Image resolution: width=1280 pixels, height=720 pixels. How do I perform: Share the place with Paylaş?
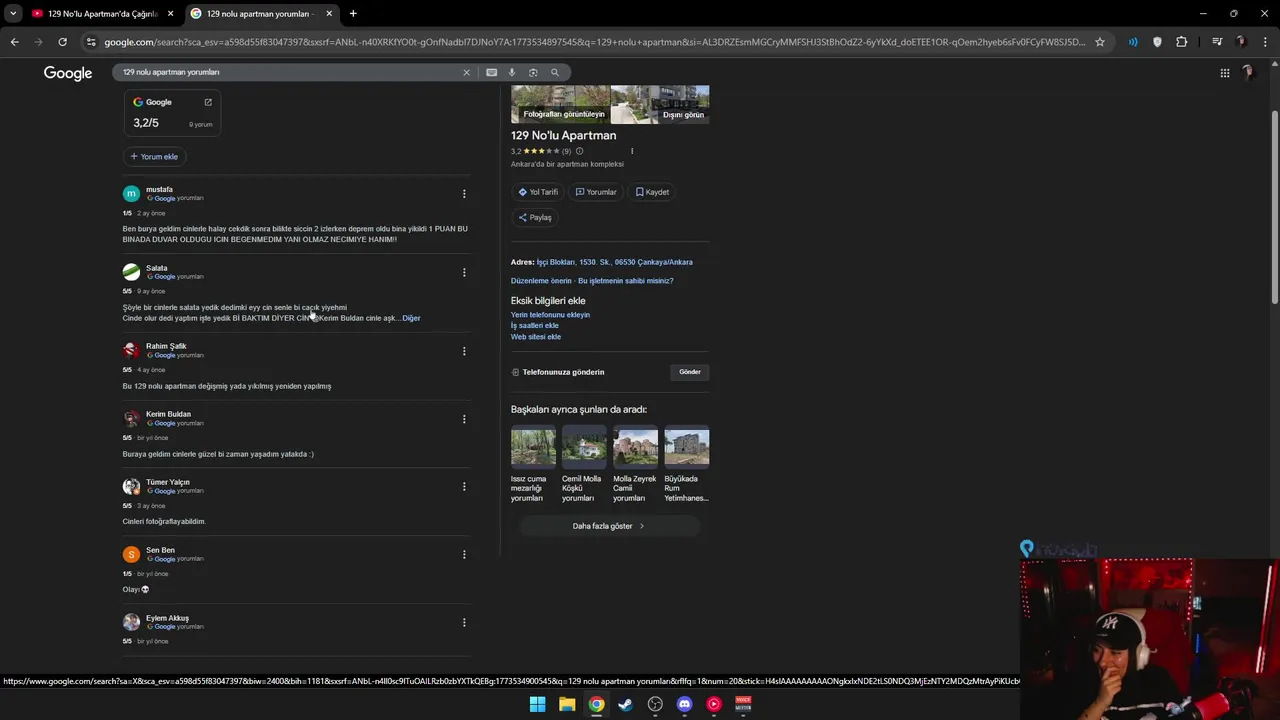tap(535, 217)
